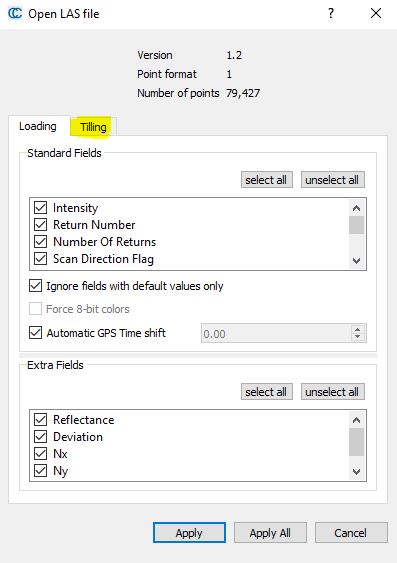Uncheck the Reflectance extra field

tap(41, 419)
